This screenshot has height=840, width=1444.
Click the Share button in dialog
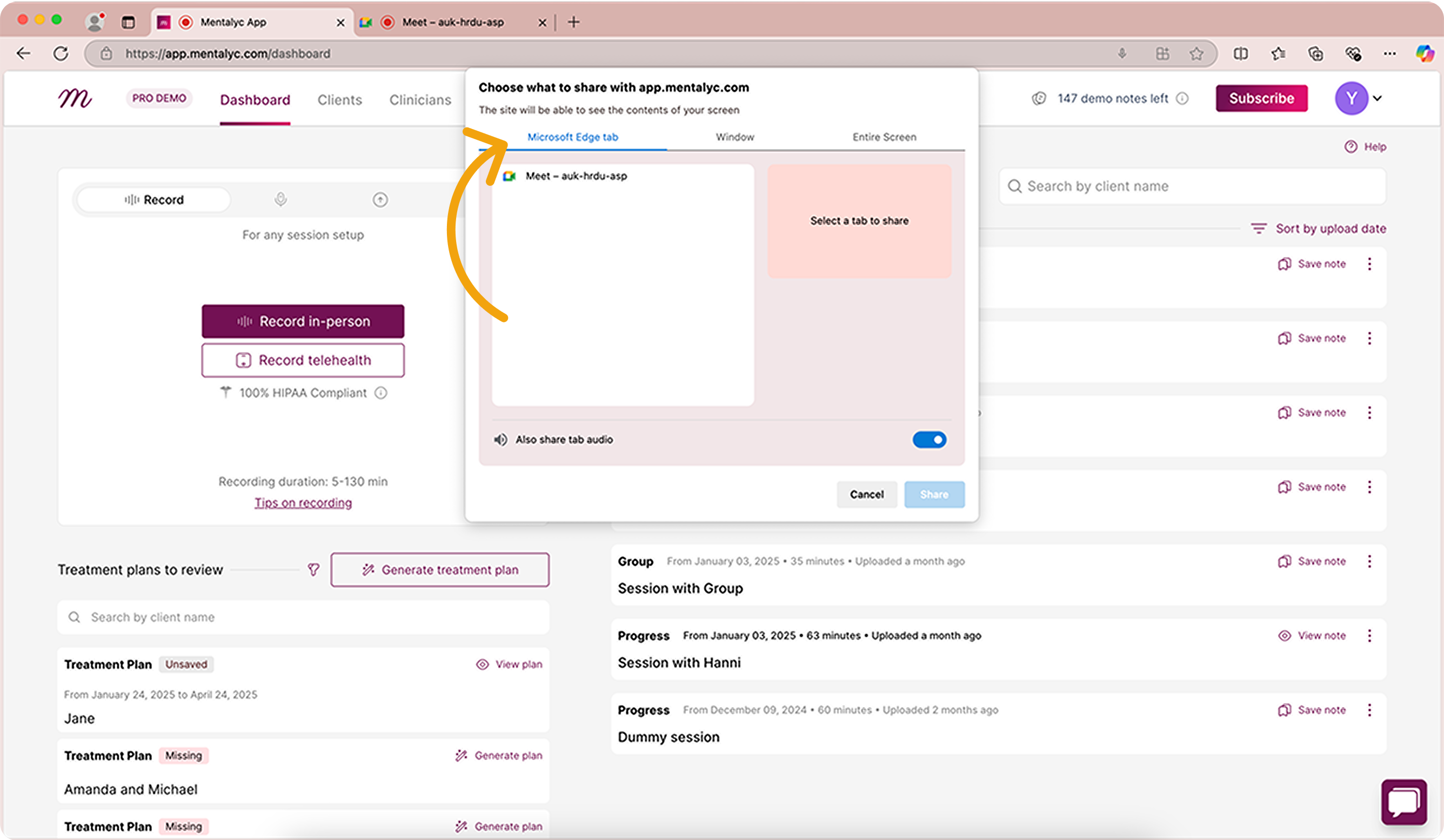934,494
